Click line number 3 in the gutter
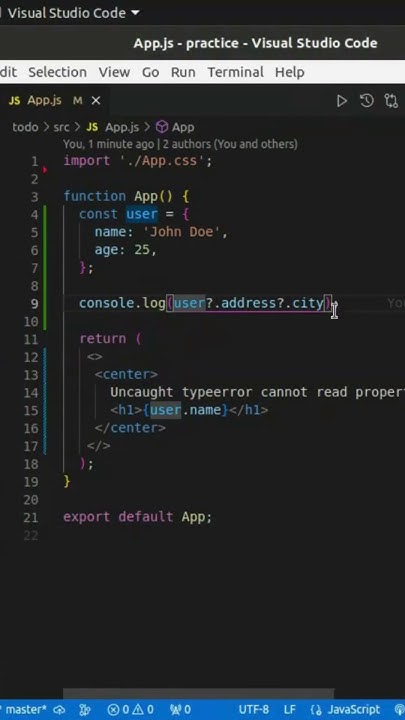 (x=34, y=197)
